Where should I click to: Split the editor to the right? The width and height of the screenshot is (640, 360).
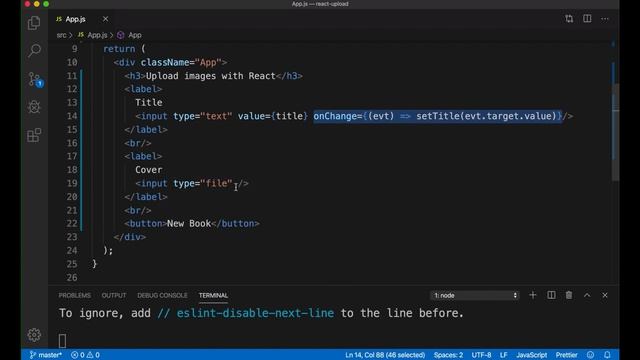(587, 19)
